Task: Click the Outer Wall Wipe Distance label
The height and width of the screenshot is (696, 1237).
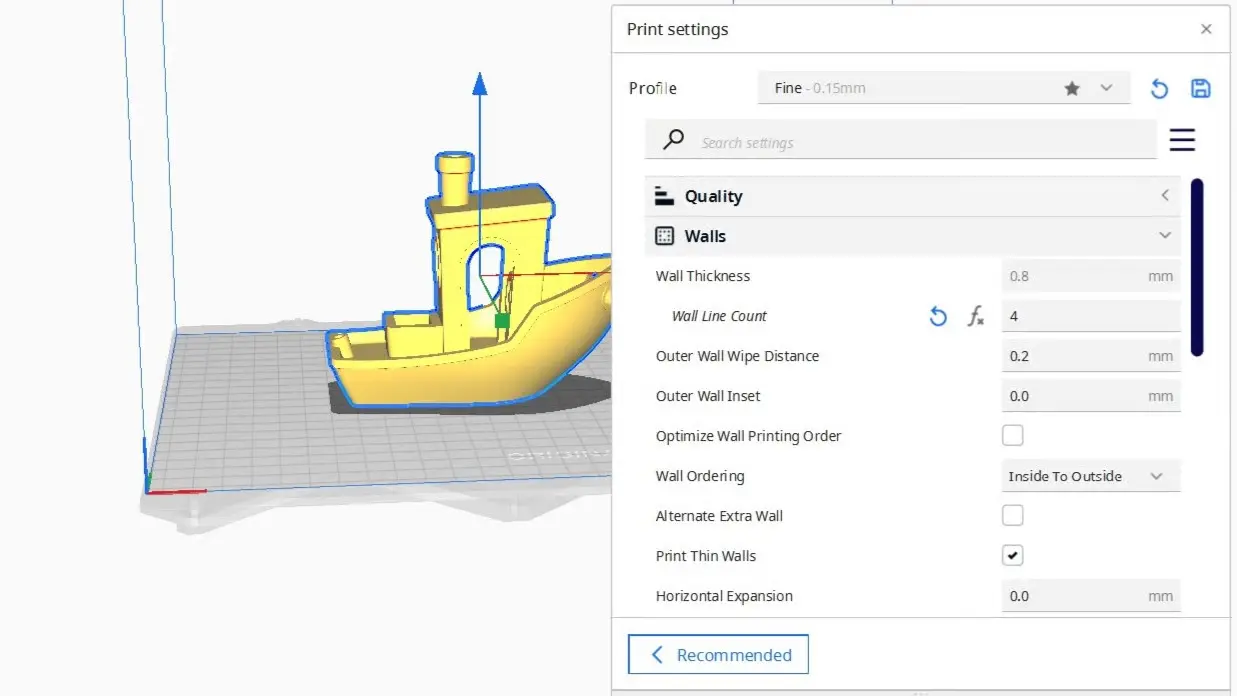Action: [737, 356]
